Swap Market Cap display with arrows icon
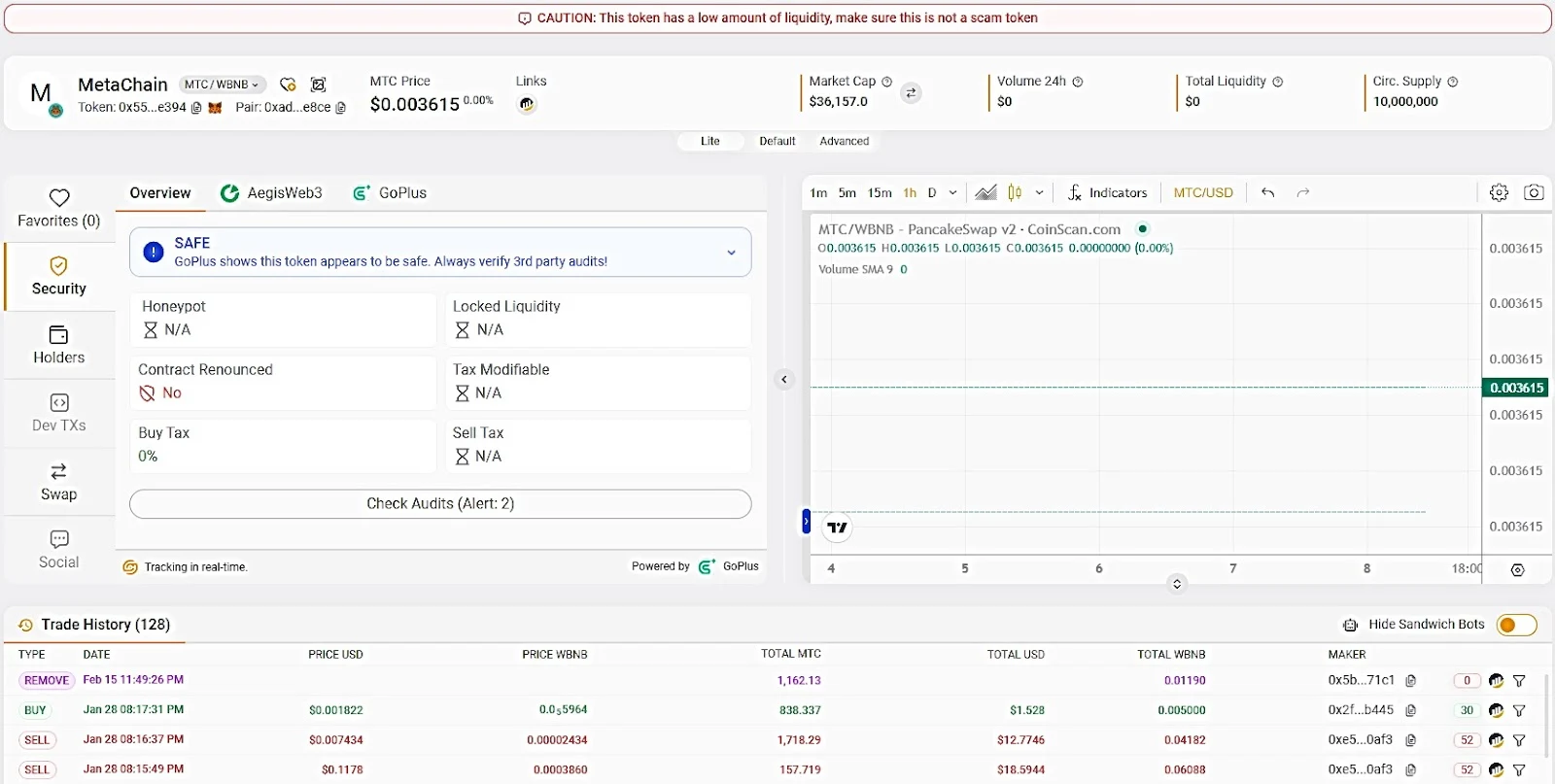 [911, 93]
